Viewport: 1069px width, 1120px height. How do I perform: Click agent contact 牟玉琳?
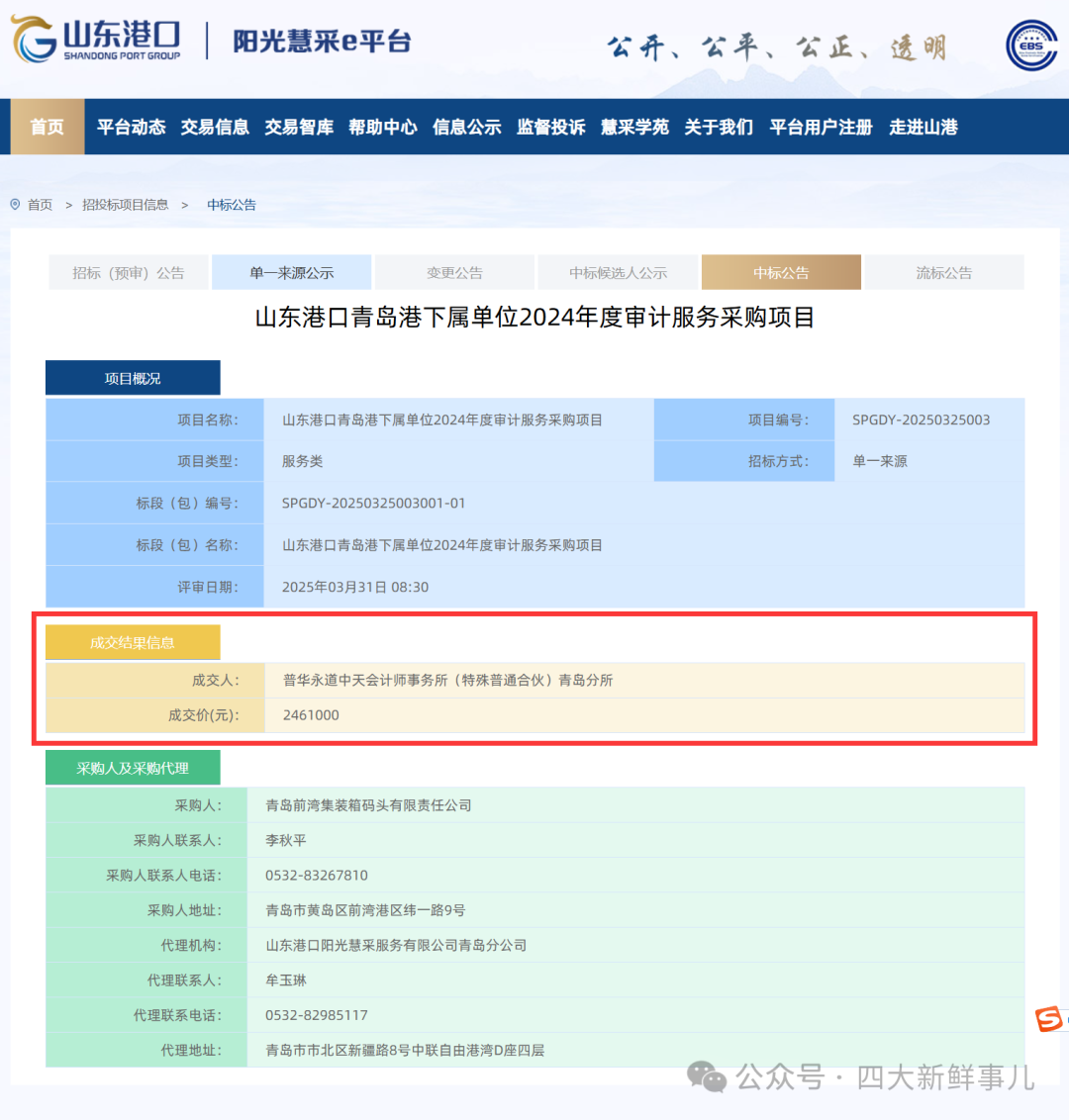[286, 980]
